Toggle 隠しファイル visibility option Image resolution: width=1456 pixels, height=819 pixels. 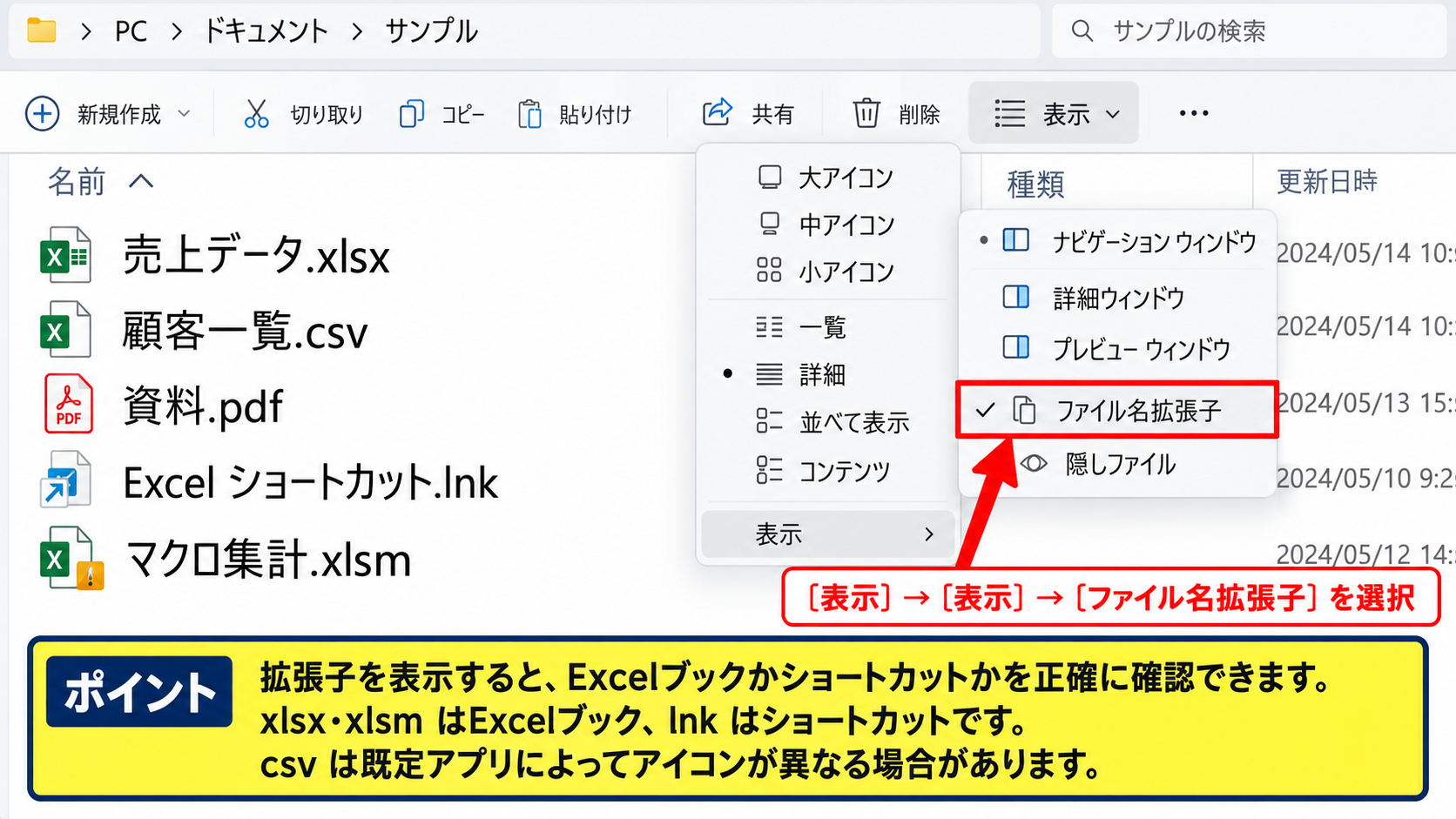(x=1117, y=464)
